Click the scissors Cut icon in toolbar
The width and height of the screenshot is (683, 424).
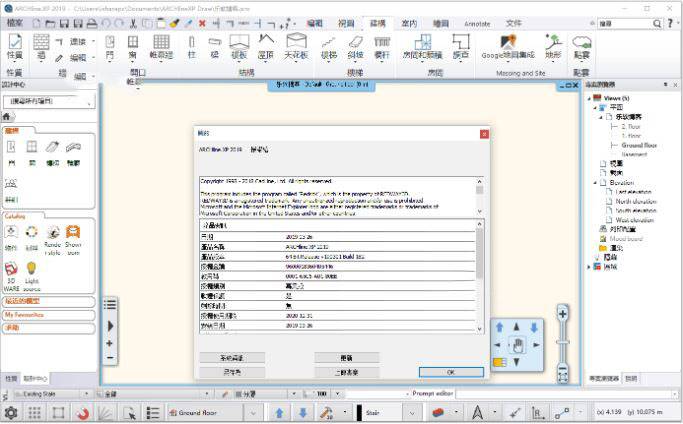pos(133,23)
